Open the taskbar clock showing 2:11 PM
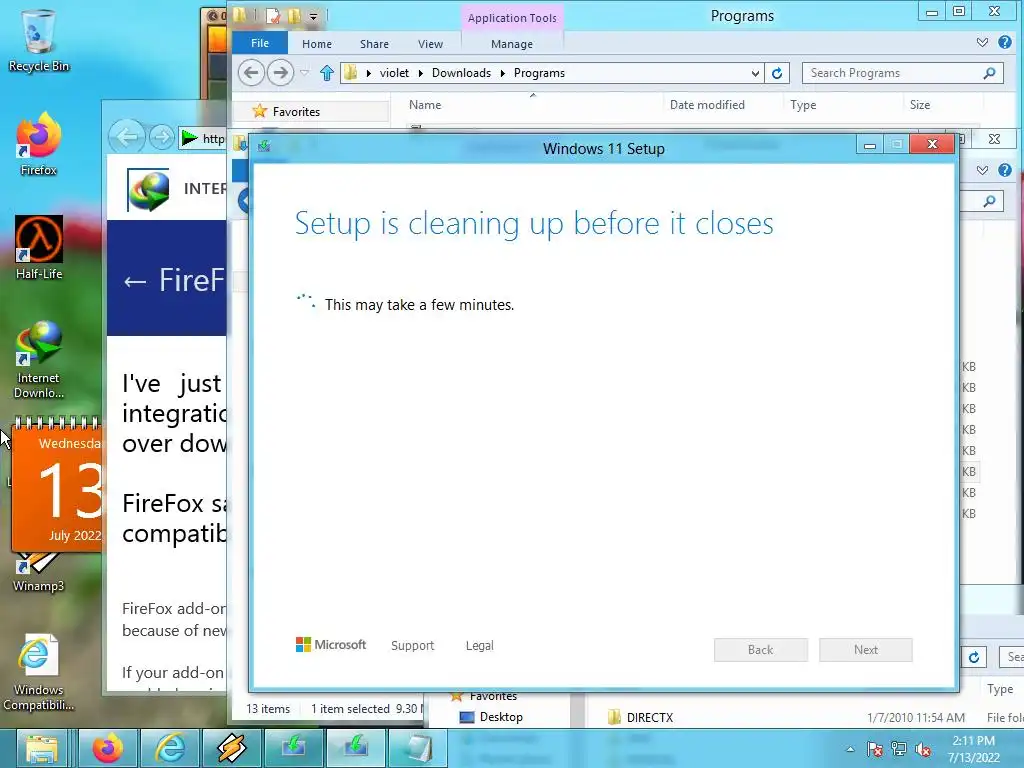 (974, 749)
